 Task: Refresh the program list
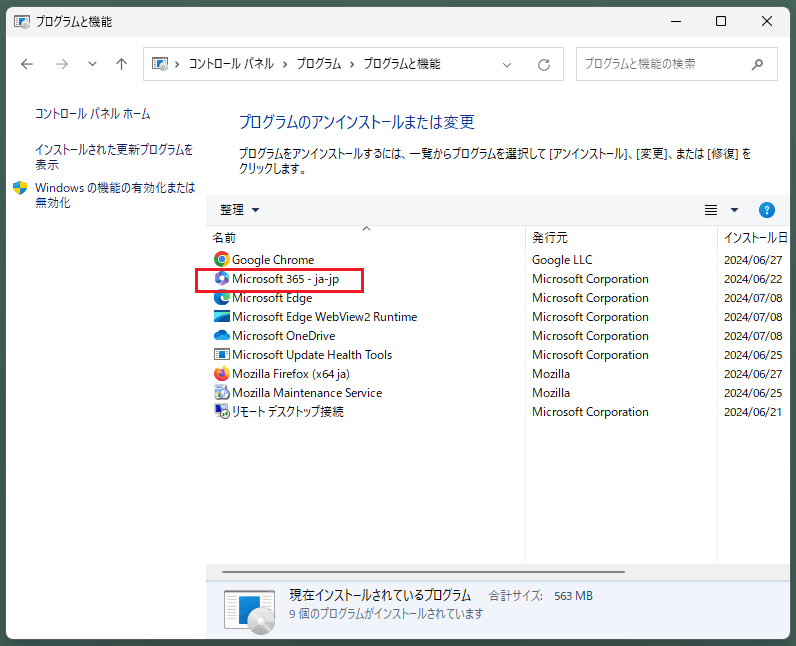pos(544,64)
